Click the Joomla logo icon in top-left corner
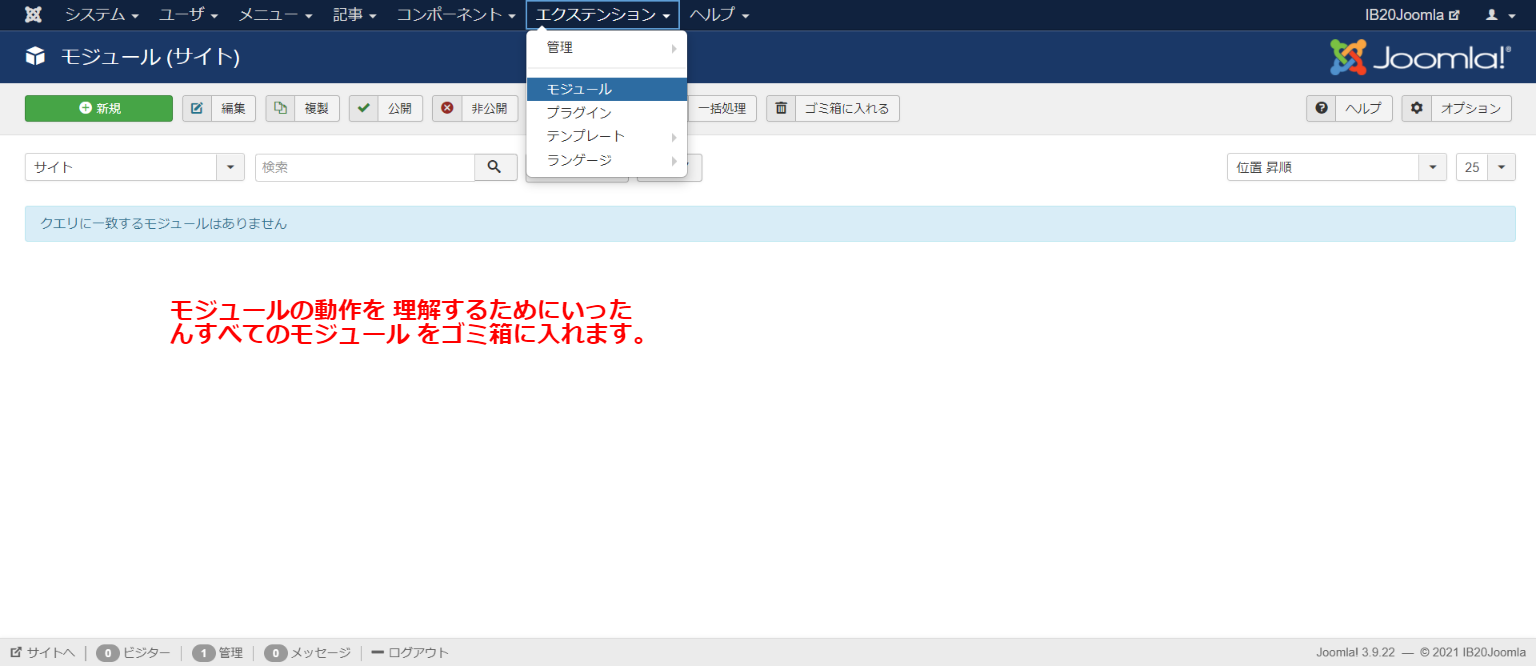The height and width of the screenshot is (666, 1536). point(33,15)
